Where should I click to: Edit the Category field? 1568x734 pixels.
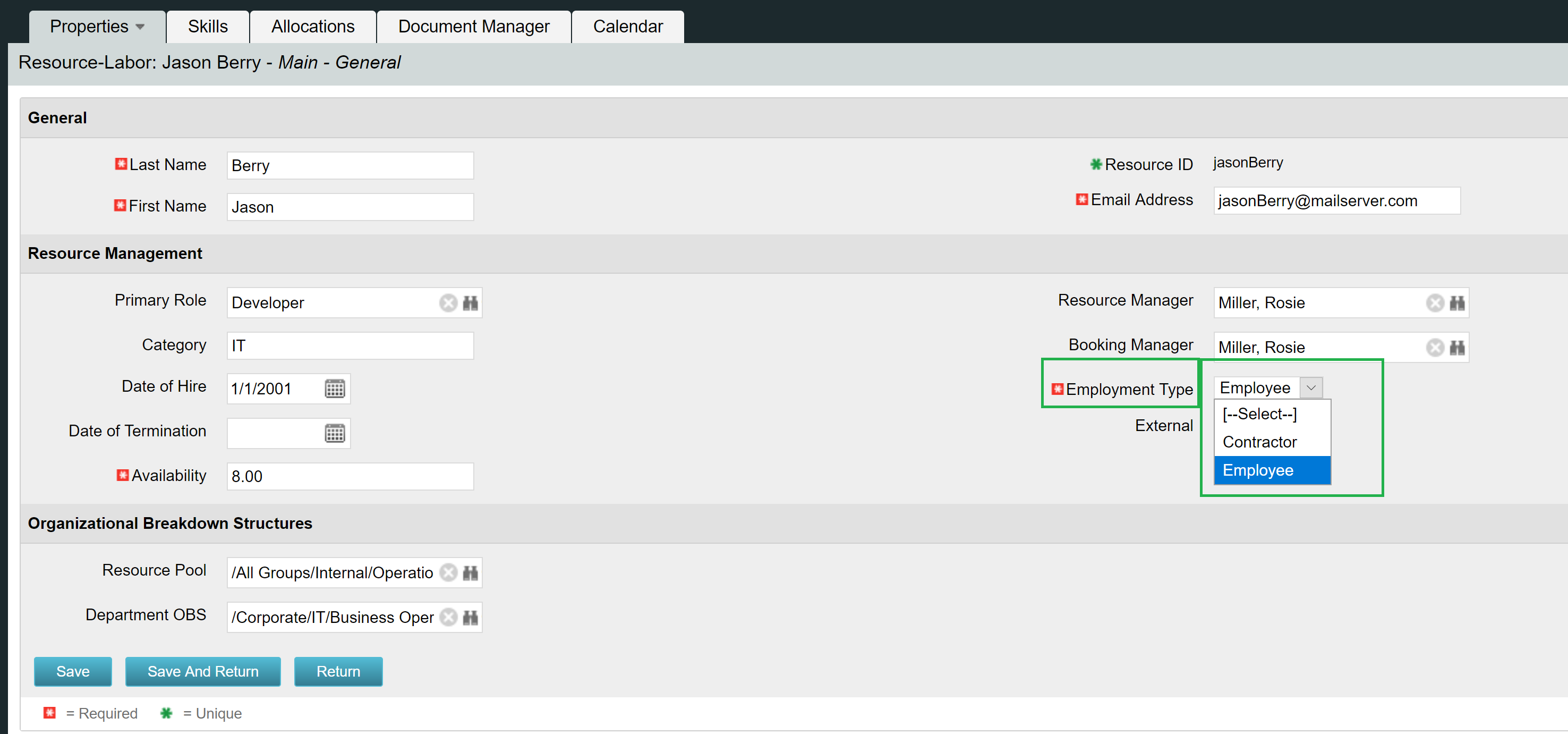pos(350,345)
